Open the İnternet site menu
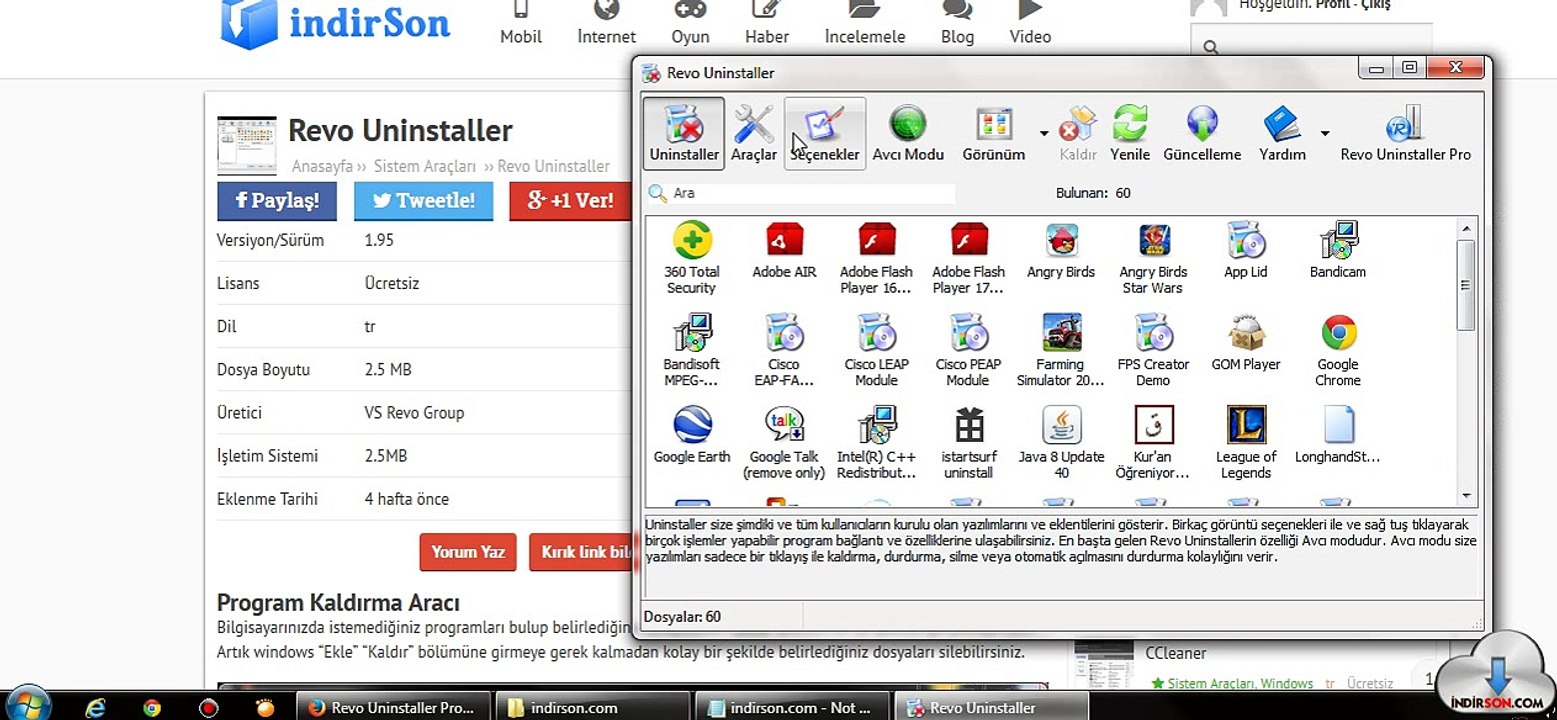 (x=606, y=24)
